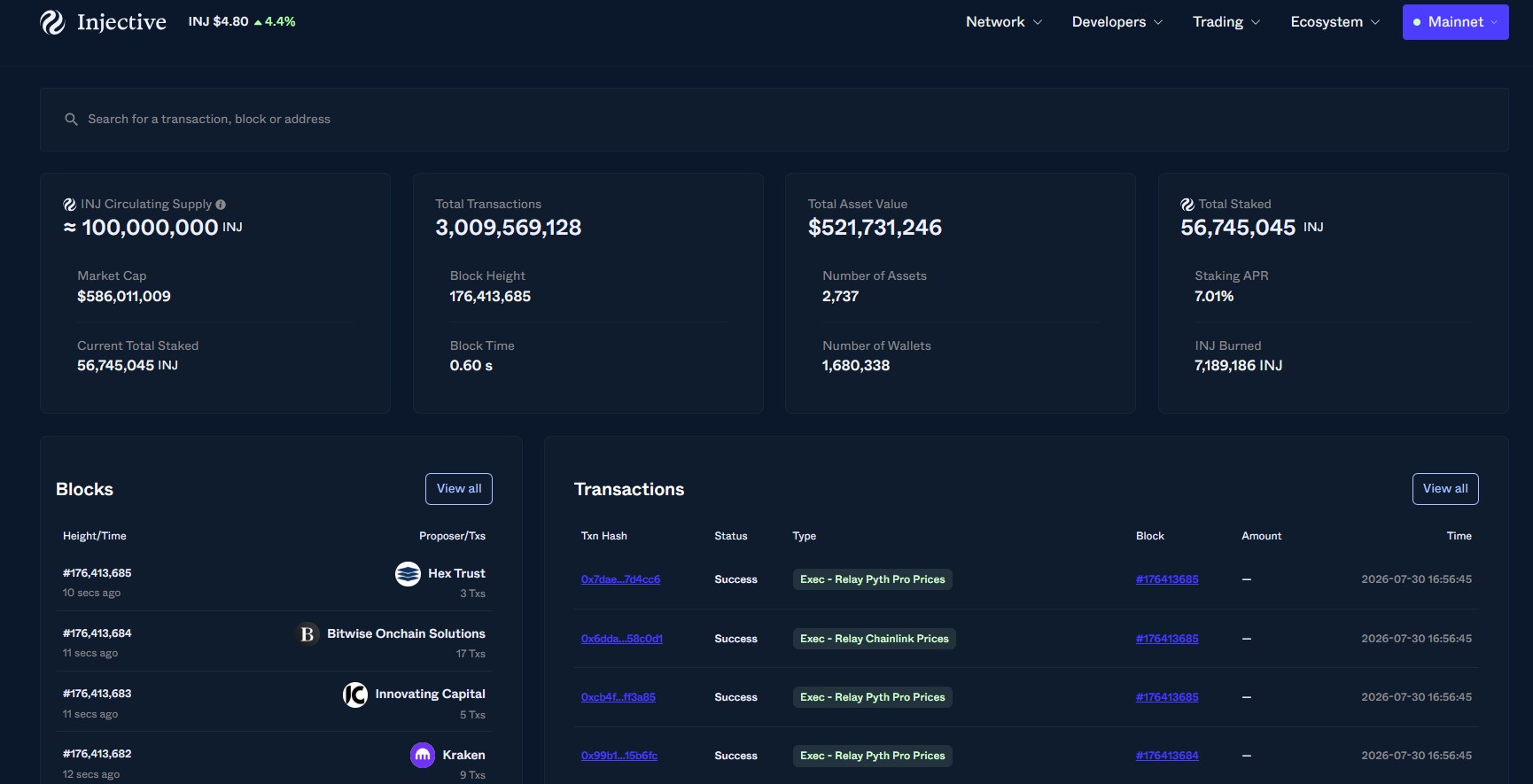The image size is (1533, 784).
Task: Click the search transaction input field
Action: [774, 119]
